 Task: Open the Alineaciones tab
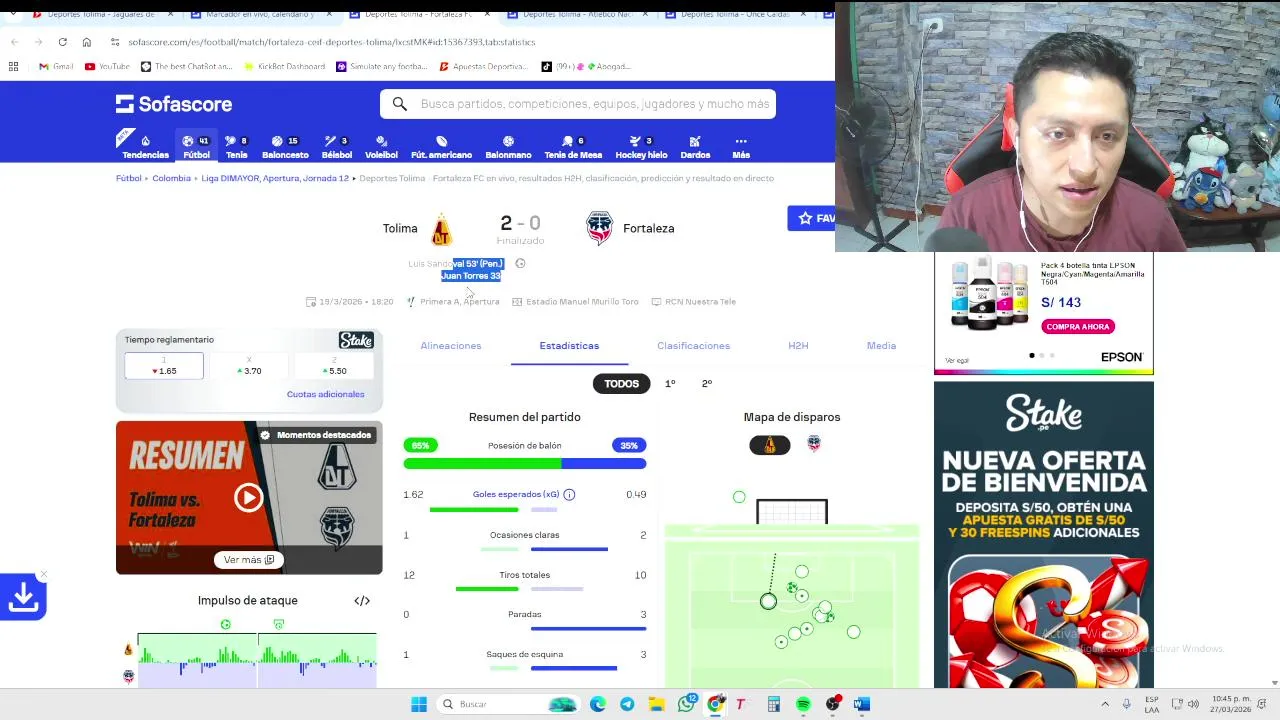pyautogui.click(x=451, y=346)
